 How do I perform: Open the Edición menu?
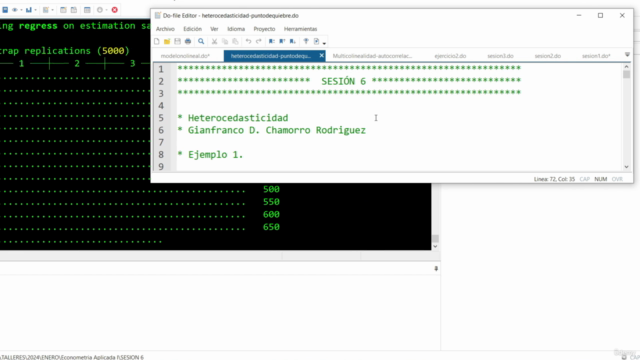[192, 29]
